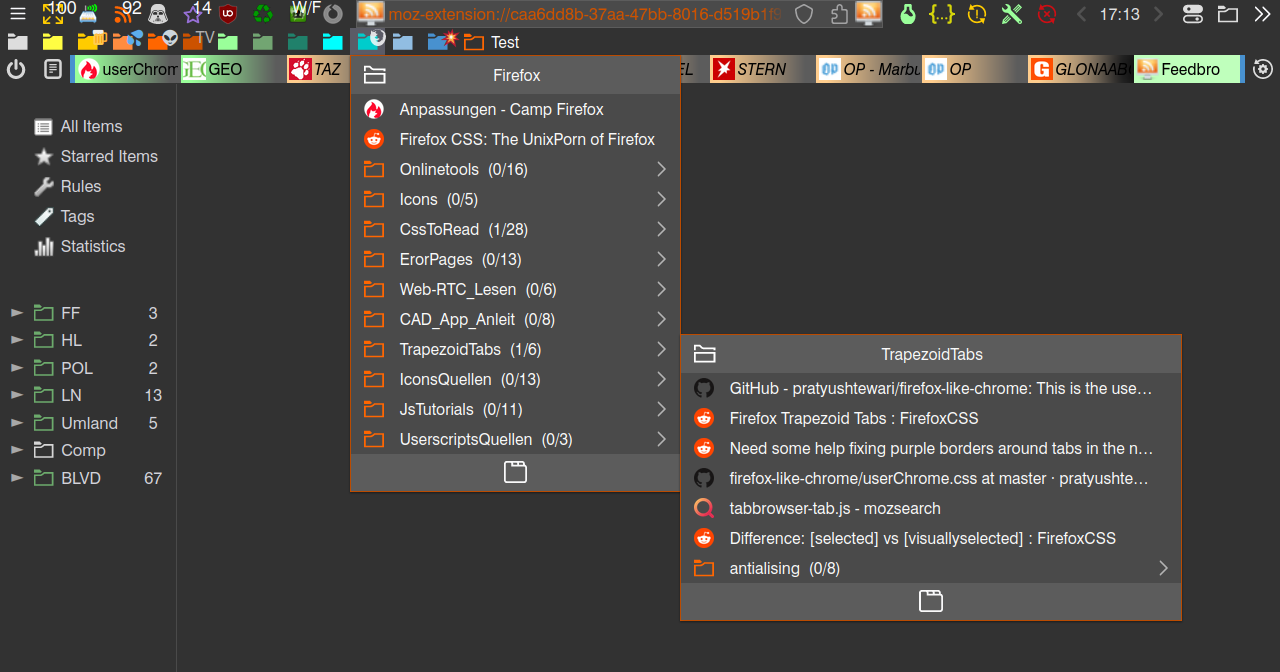Open the uBlock Origin shield icon
The height and width of the screenshot is (672, 1280).
[228, 14]
